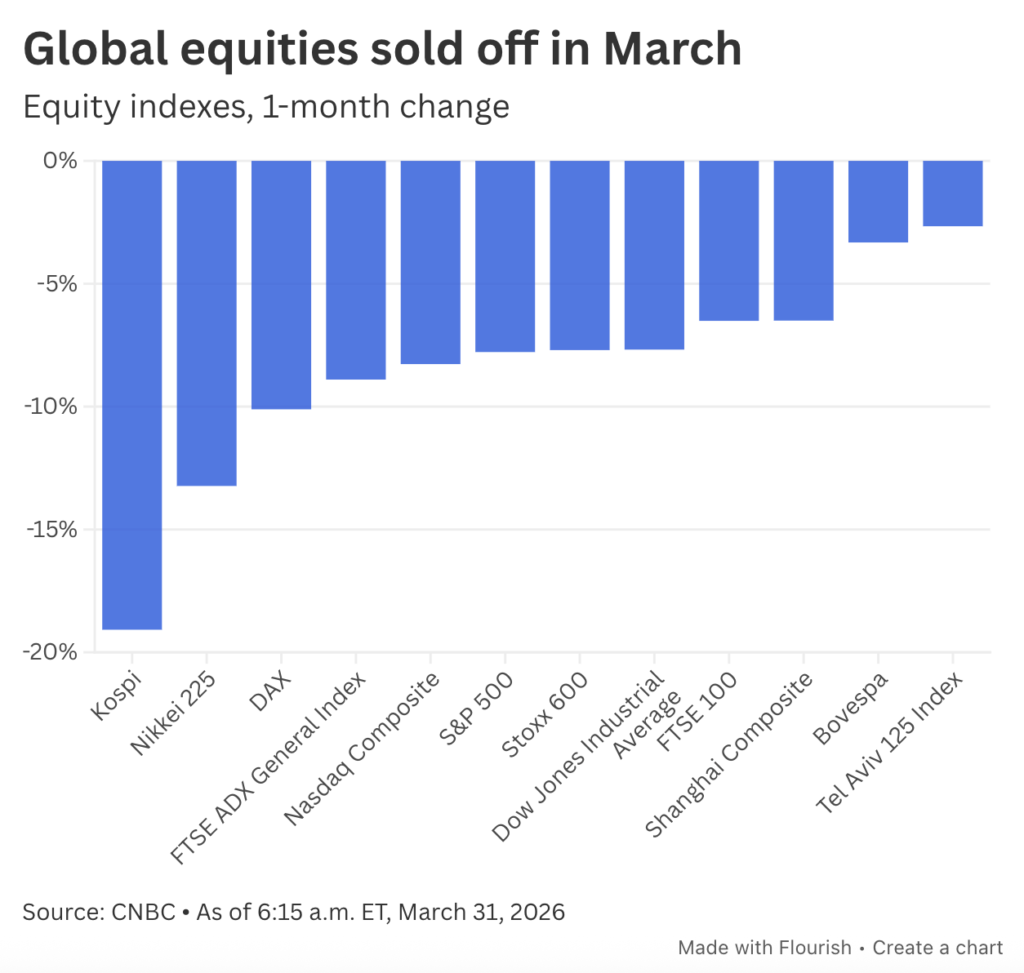The image size is (1024, 973).
Task: Click the subtitle "Equity indexes, 1-month change"
Action: (266, 106)
